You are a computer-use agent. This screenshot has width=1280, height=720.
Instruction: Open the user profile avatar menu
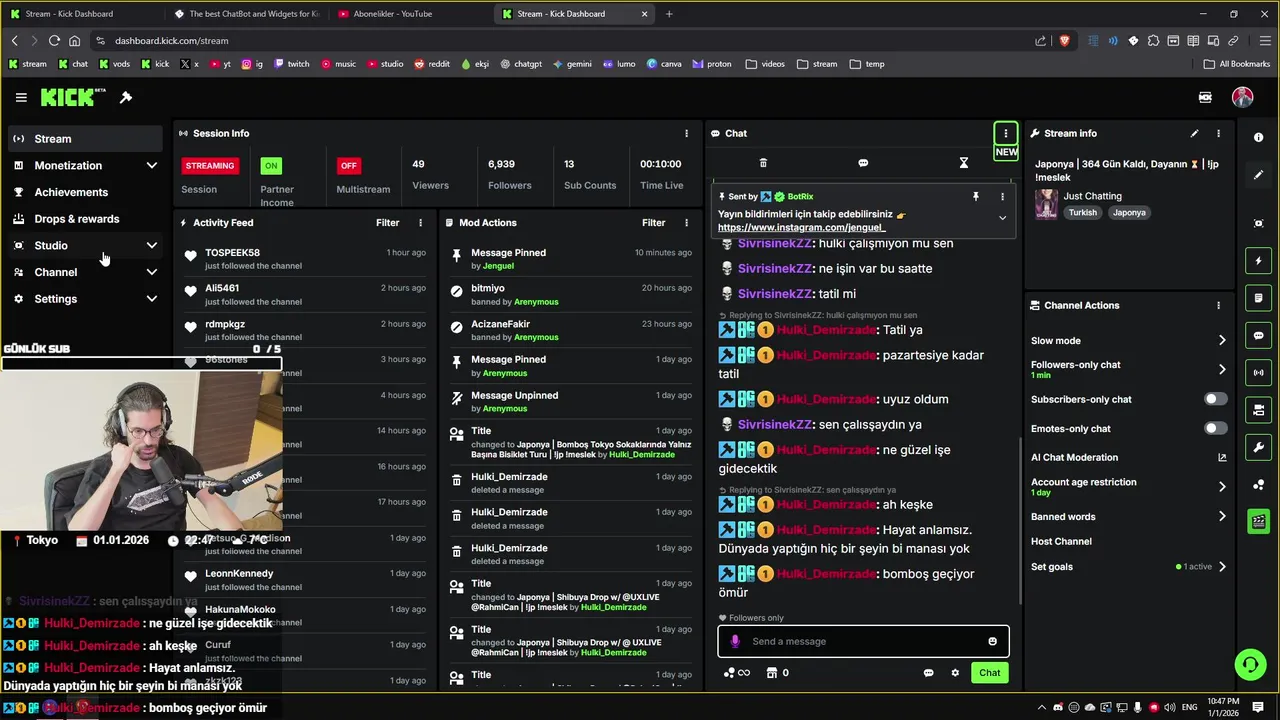click(1242, 97)
